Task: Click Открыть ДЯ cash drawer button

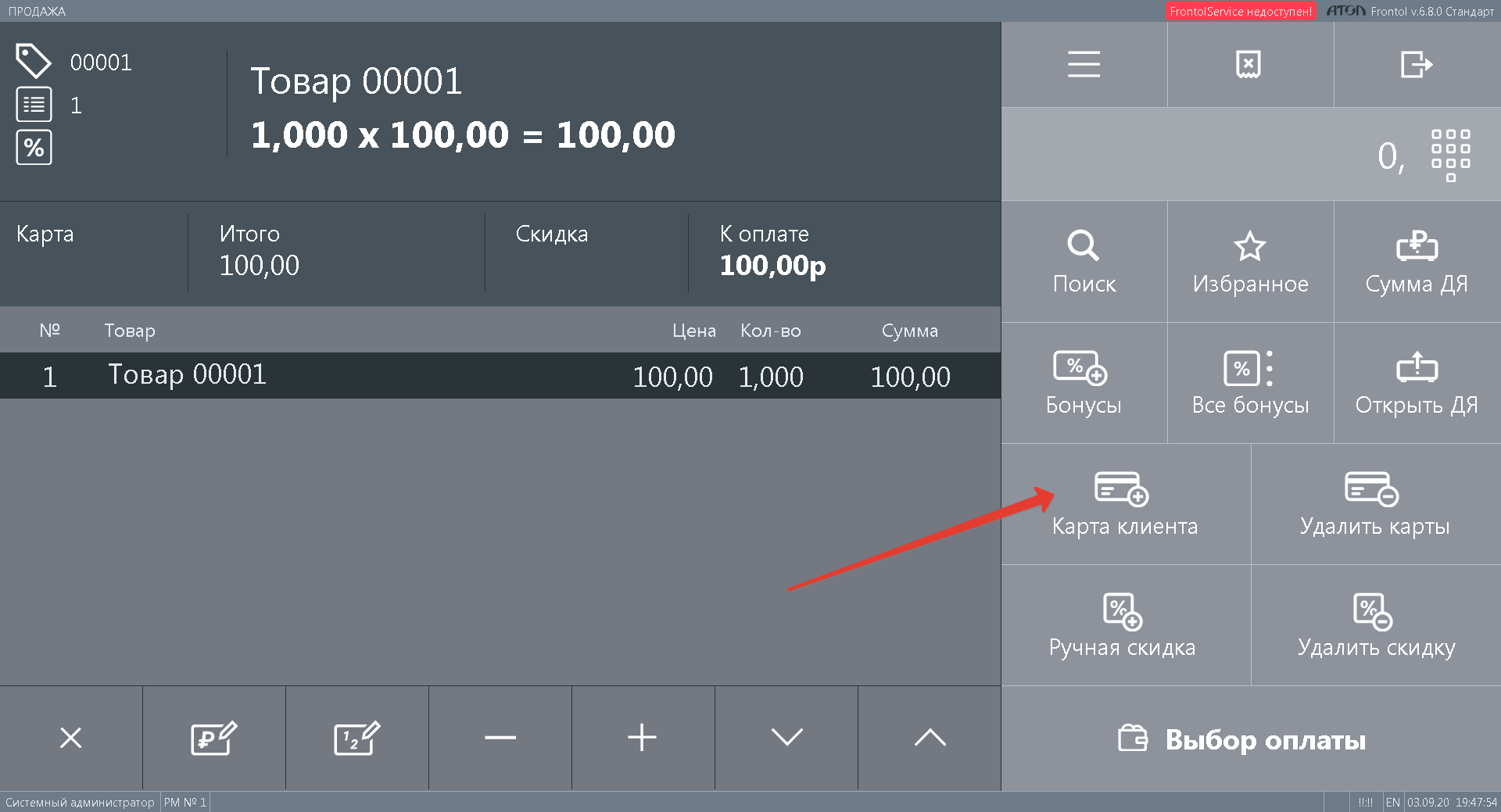Action: tap(1417, 383)
